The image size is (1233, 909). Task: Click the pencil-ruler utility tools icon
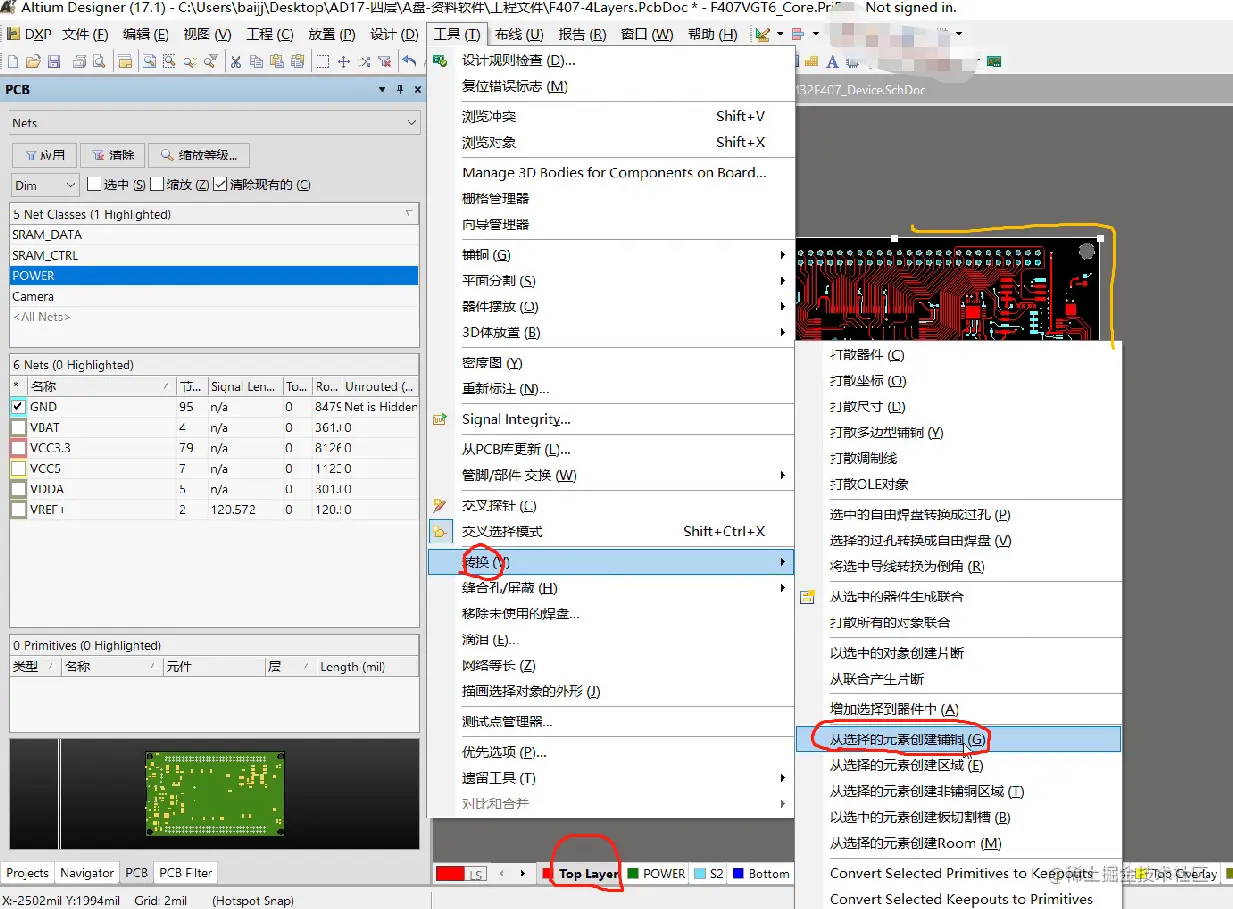tap(763, 35)
